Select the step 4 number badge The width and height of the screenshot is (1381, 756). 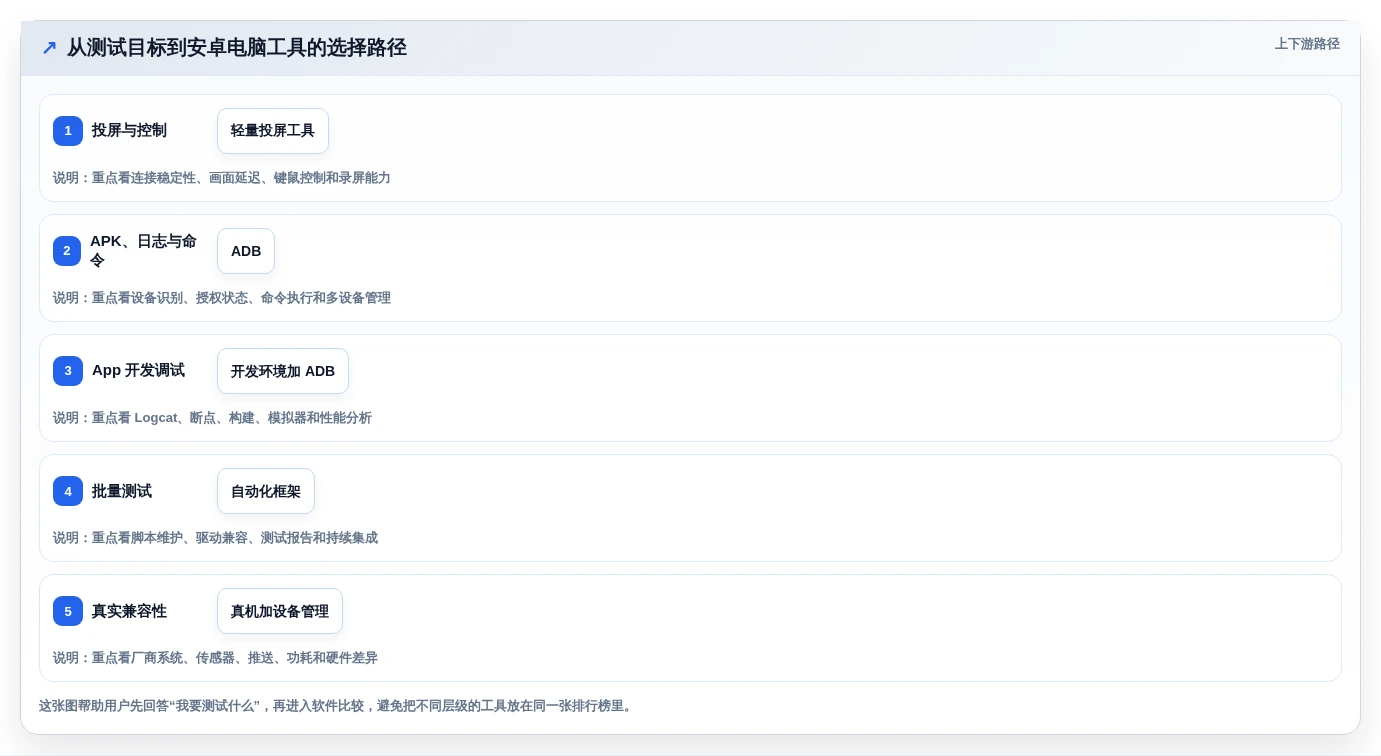tap(68, 491)
